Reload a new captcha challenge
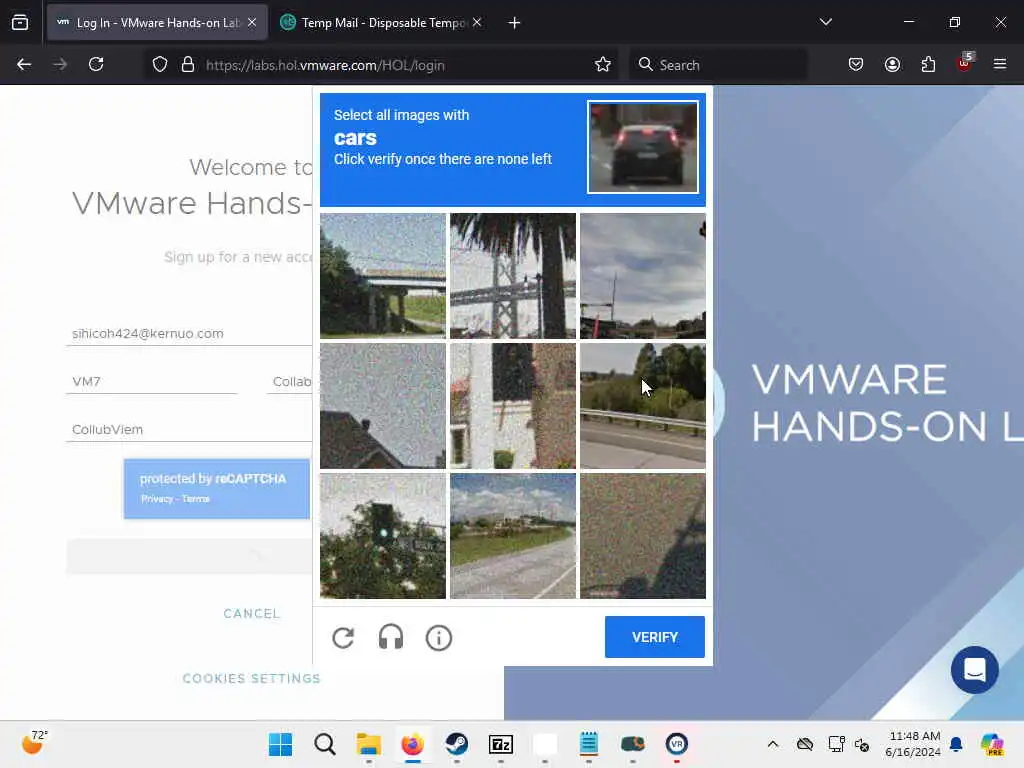Image resolution: width=1024 pixels, height=768 pixels. (x=343, y=637)
